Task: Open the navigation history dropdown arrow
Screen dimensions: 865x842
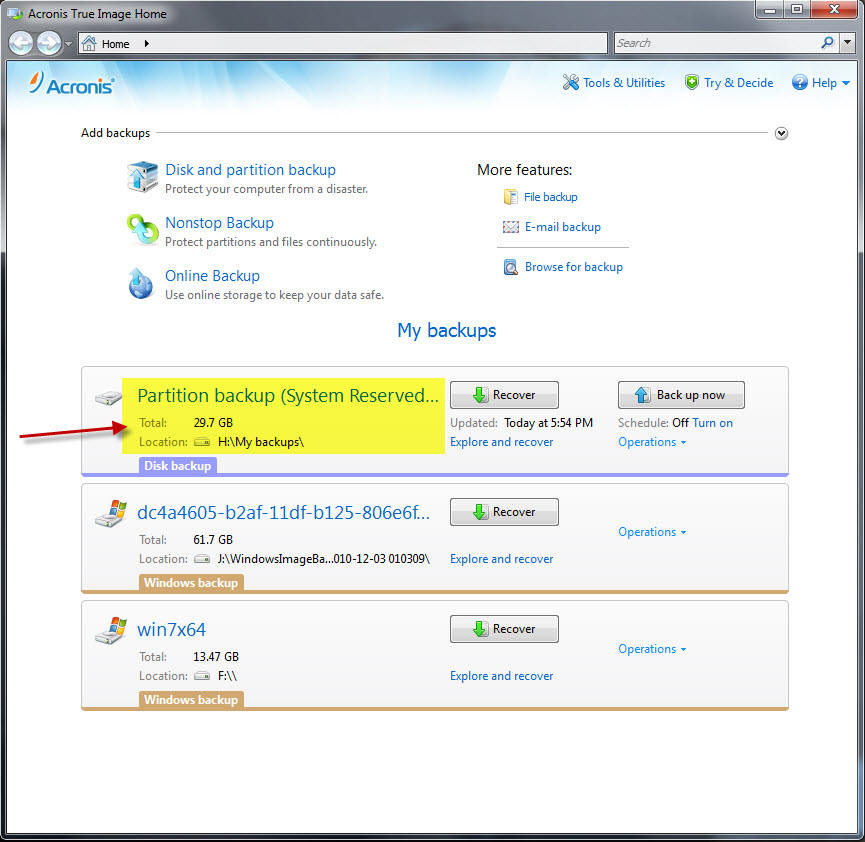Action: 68,44
